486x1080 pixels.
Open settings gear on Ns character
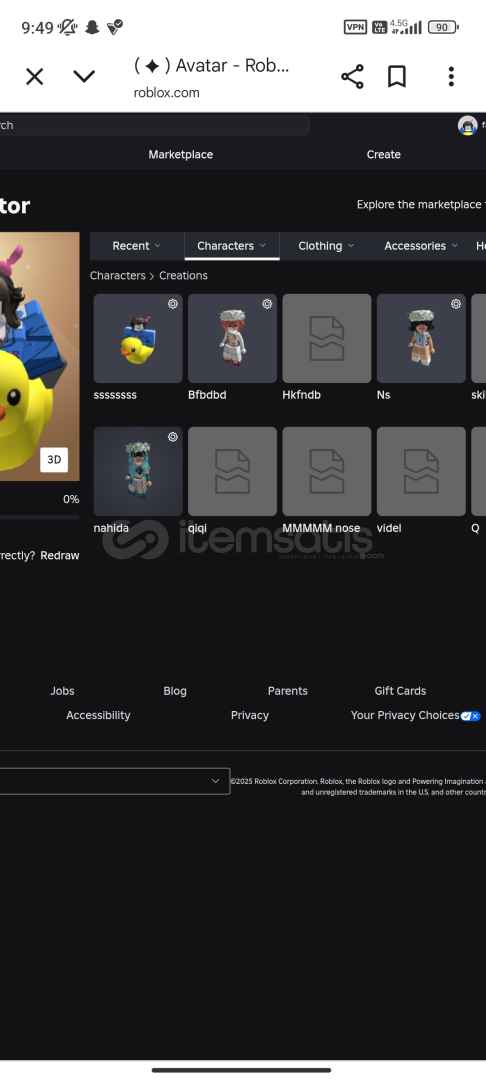tap(456, 304)
